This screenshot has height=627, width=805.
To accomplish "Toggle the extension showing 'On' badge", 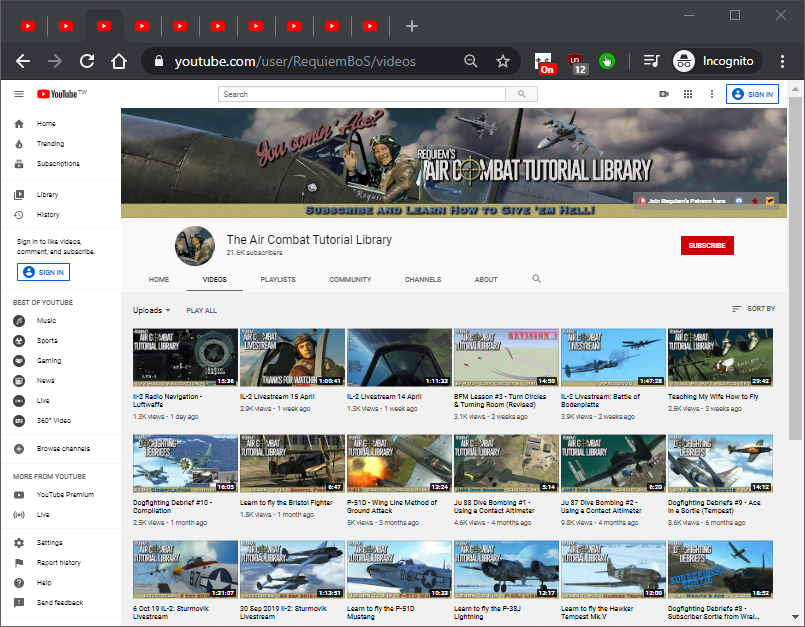I will (544, 63).
